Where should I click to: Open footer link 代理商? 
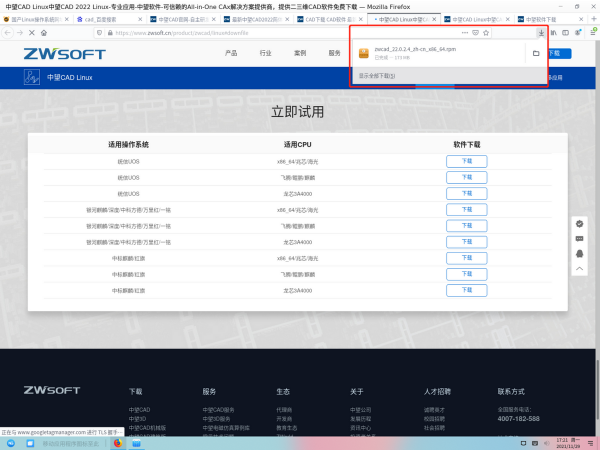pos(284,410)
